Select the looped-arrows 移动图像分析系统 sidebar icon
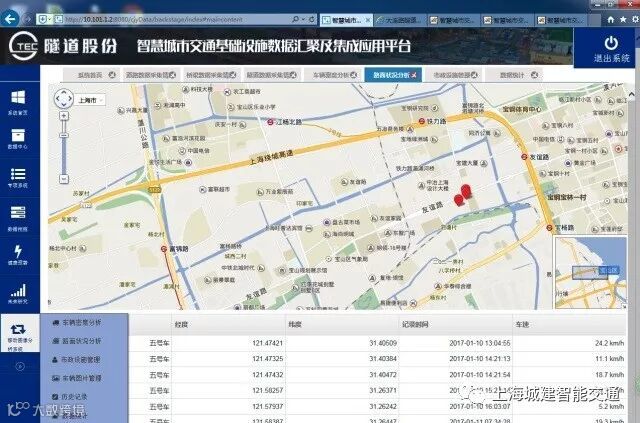The width and height of the screenshot is (640, 423). (x=18, y=329)
